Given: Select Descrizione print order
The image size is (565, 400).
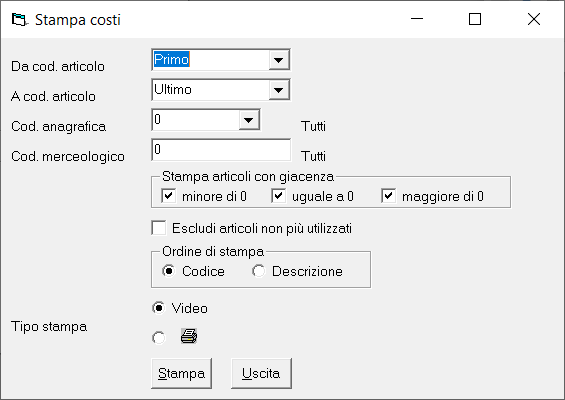Looking at the screenshot, I should [258, 271].
